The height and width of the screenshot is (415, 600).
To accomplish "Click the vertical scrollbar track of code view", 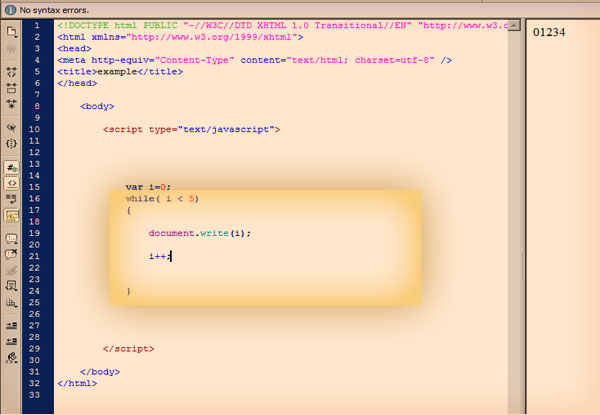I will pos(514,222).
